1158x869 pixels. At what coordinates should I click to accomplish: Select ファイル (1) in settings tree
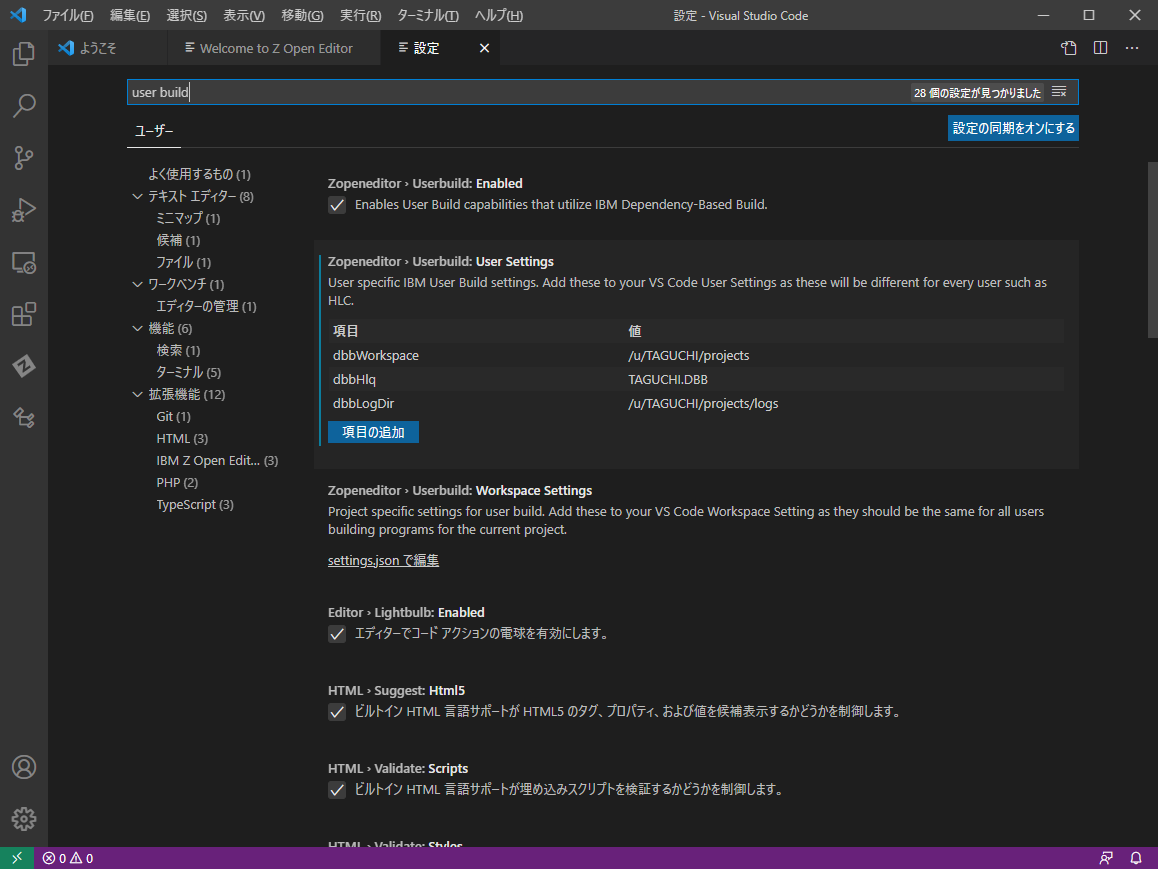click(x=183, y=263)
